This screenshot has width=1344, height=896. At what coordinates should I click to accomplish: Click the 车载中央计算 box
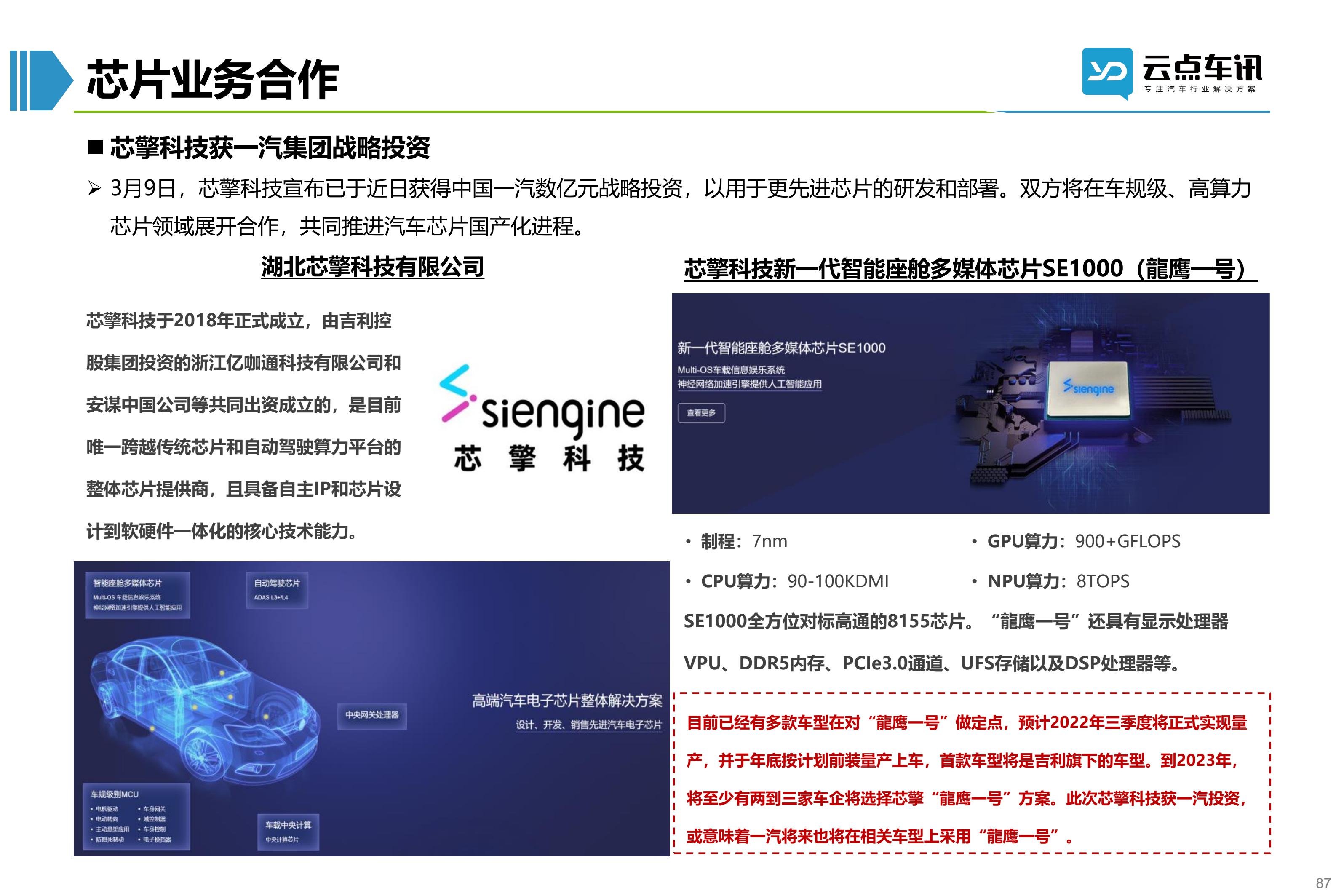click(x=288, y=832)
